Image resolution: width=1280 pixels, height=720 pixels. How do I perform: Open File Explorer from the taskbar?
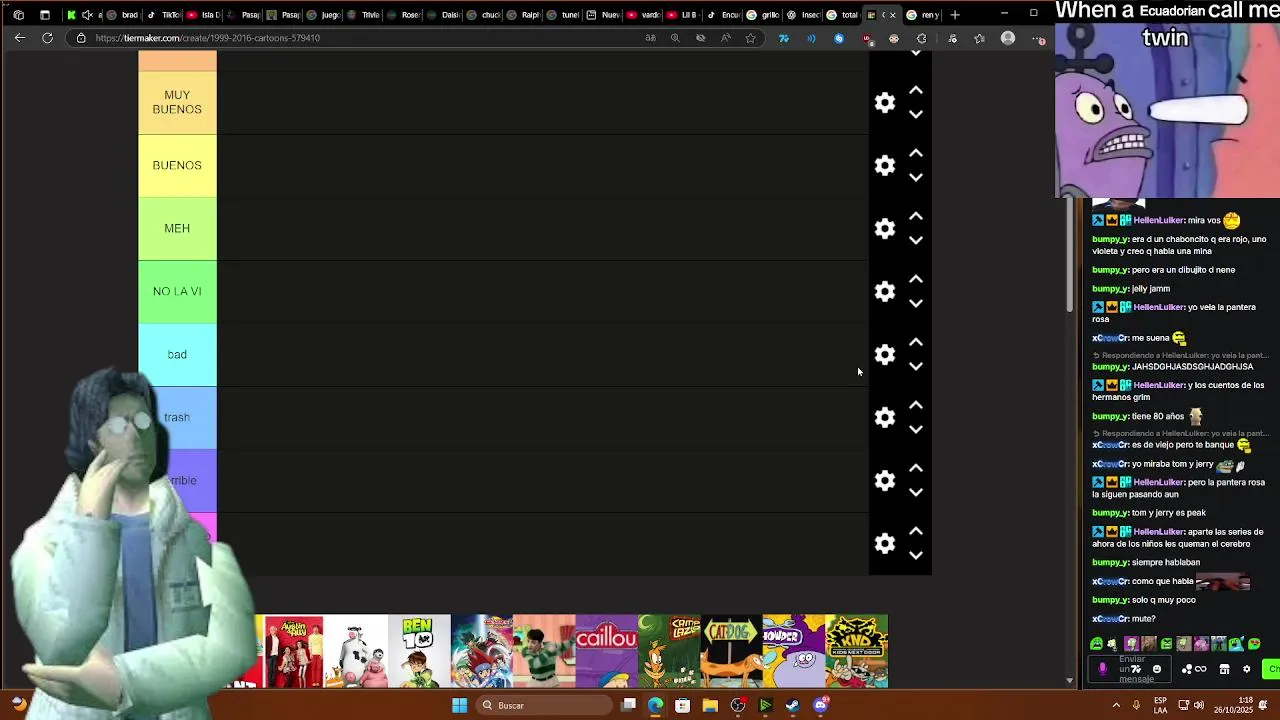[x=710, y=705]
